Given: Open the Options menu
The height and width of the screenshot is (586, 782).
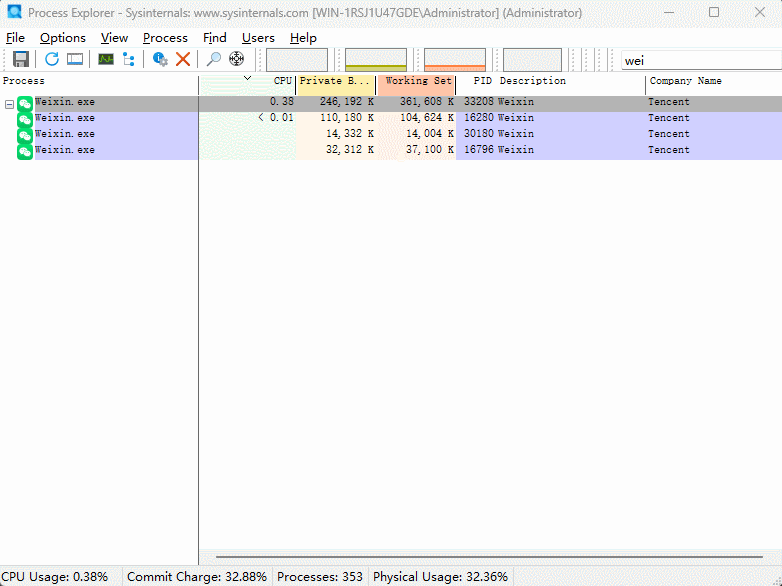Looking at the screenshot, I should pyautogui.click(x=63, y=38).
